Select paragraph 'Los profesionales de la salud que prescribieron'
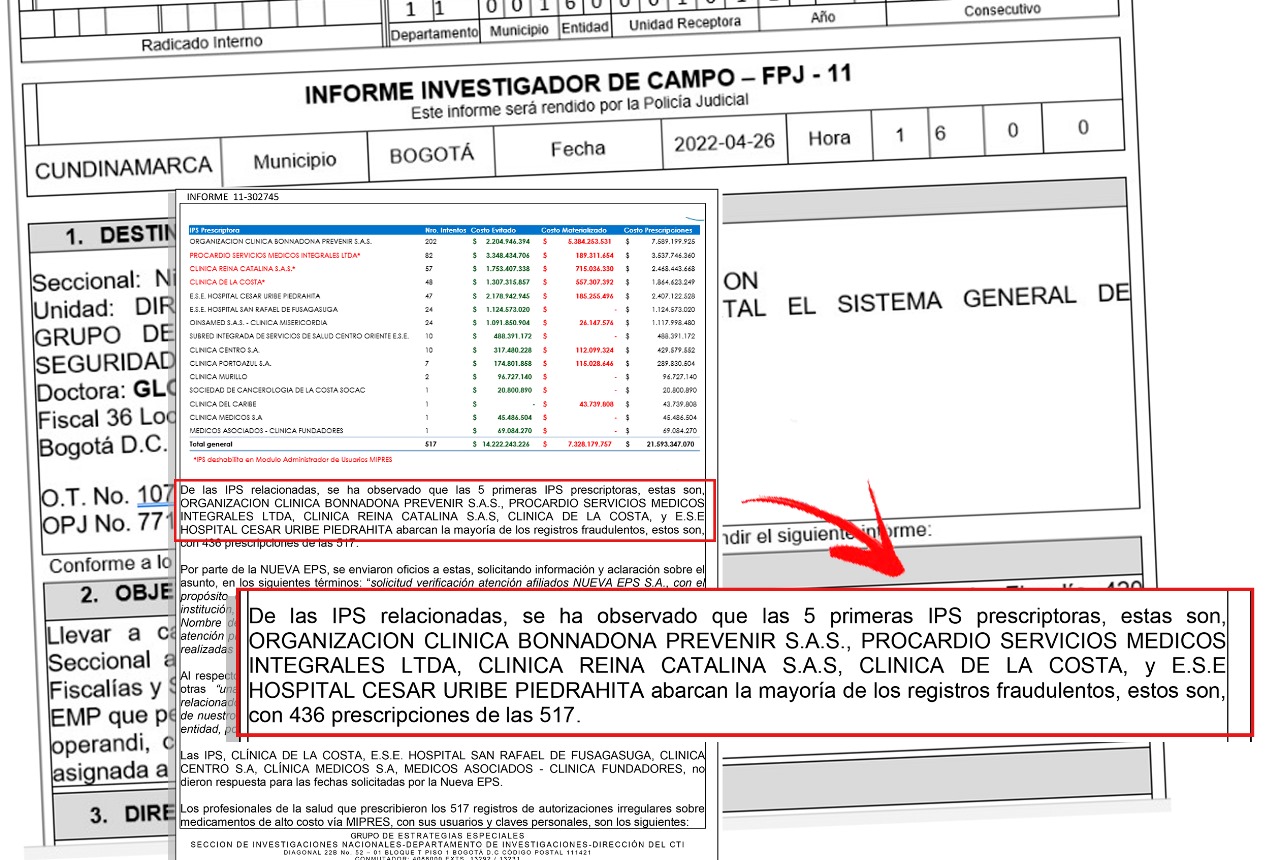Screen dimensions: 1280x860 [x=442, y=814]
